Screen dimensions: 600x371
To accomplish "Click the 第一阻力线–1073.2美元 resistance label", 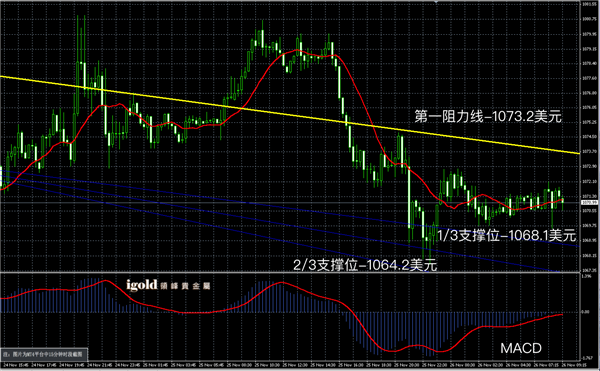I will point(488,116).
